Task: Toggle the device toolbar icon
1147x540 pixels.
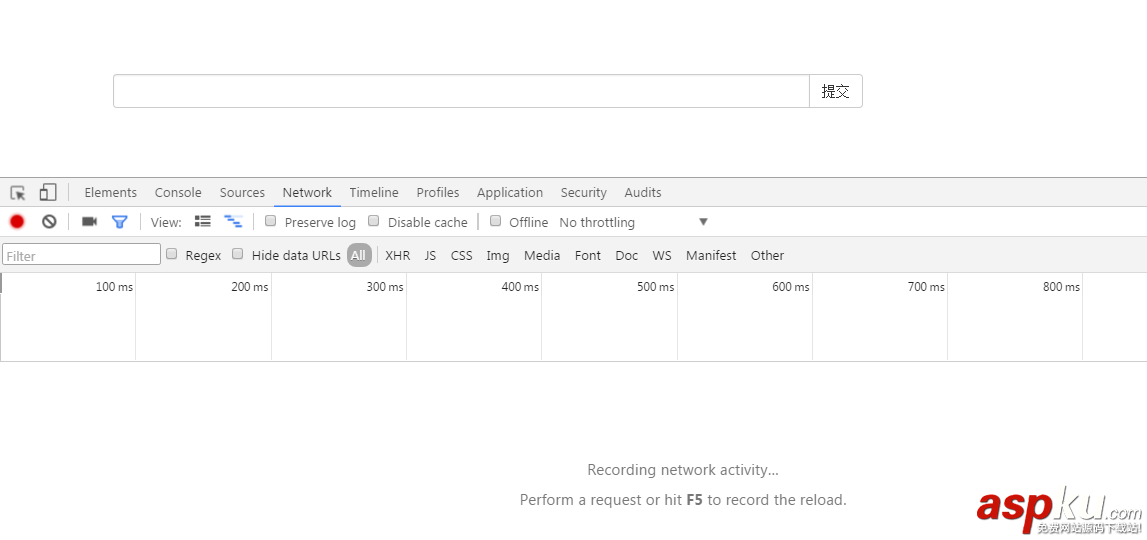Action: (48, 192)
